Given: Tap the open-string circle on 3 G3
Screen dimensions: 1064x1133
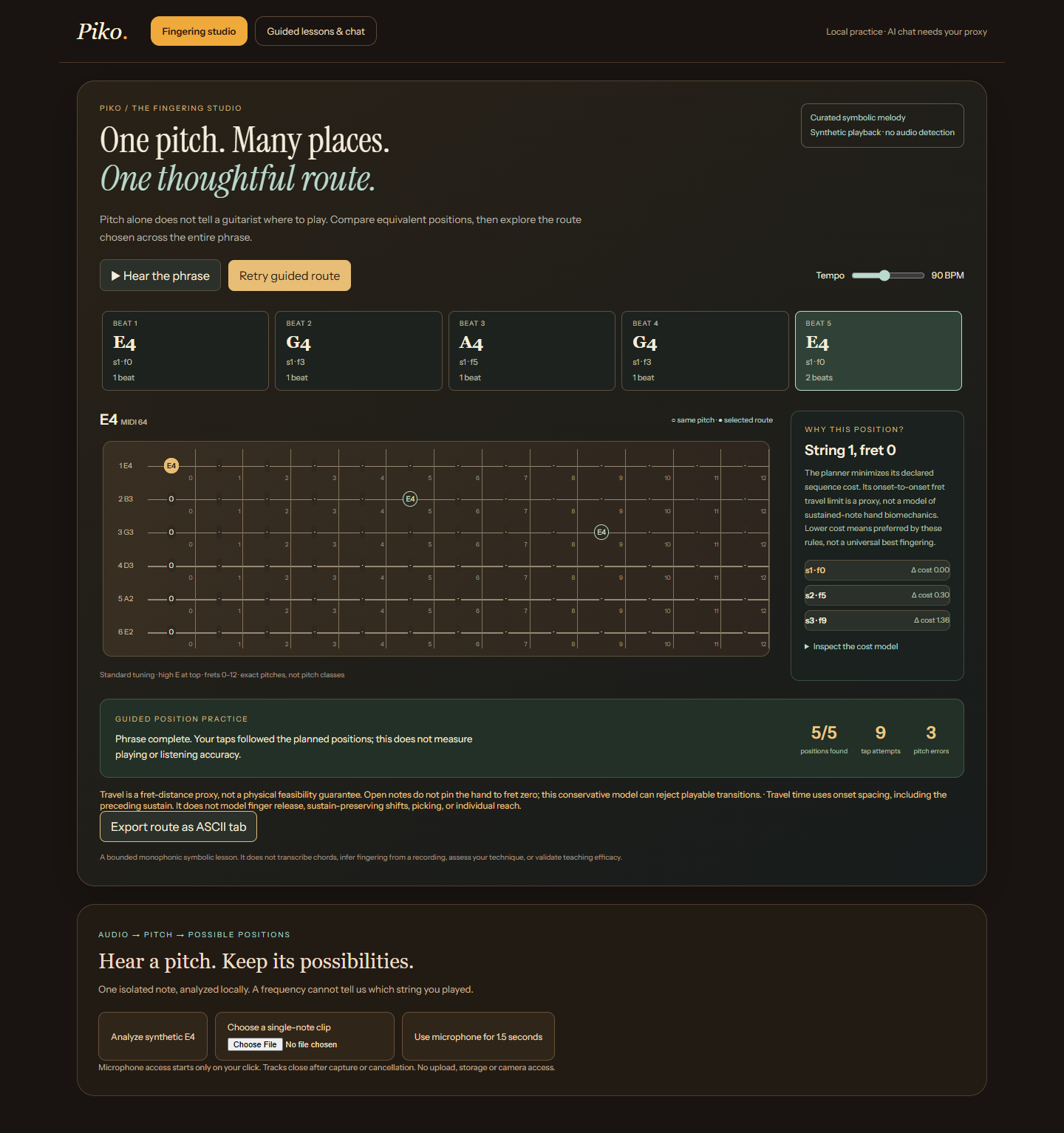Looking at the screenshot, I should coord(171,533).
